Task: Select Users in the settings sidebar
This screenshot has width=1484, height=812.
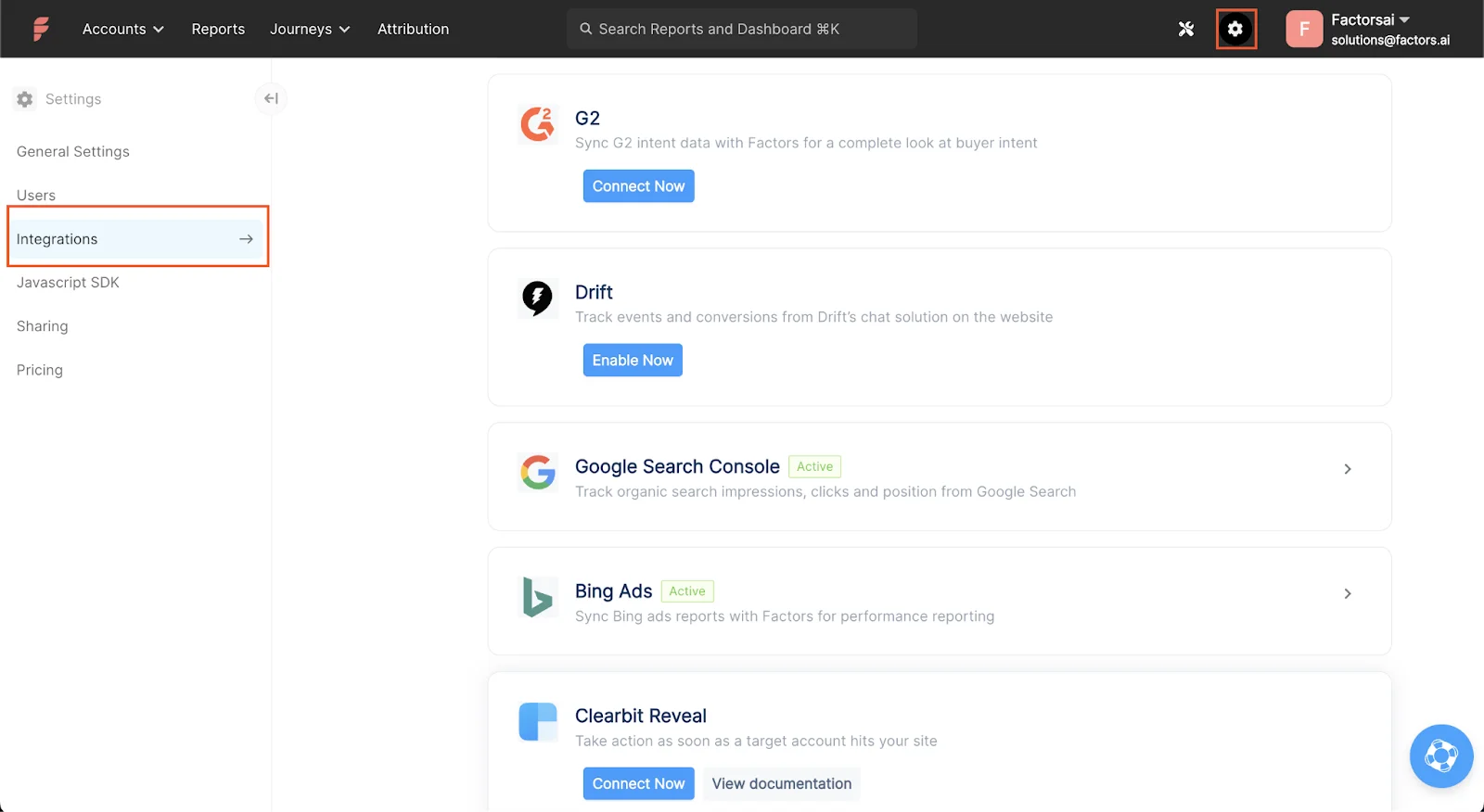Action: pos(36,196)
